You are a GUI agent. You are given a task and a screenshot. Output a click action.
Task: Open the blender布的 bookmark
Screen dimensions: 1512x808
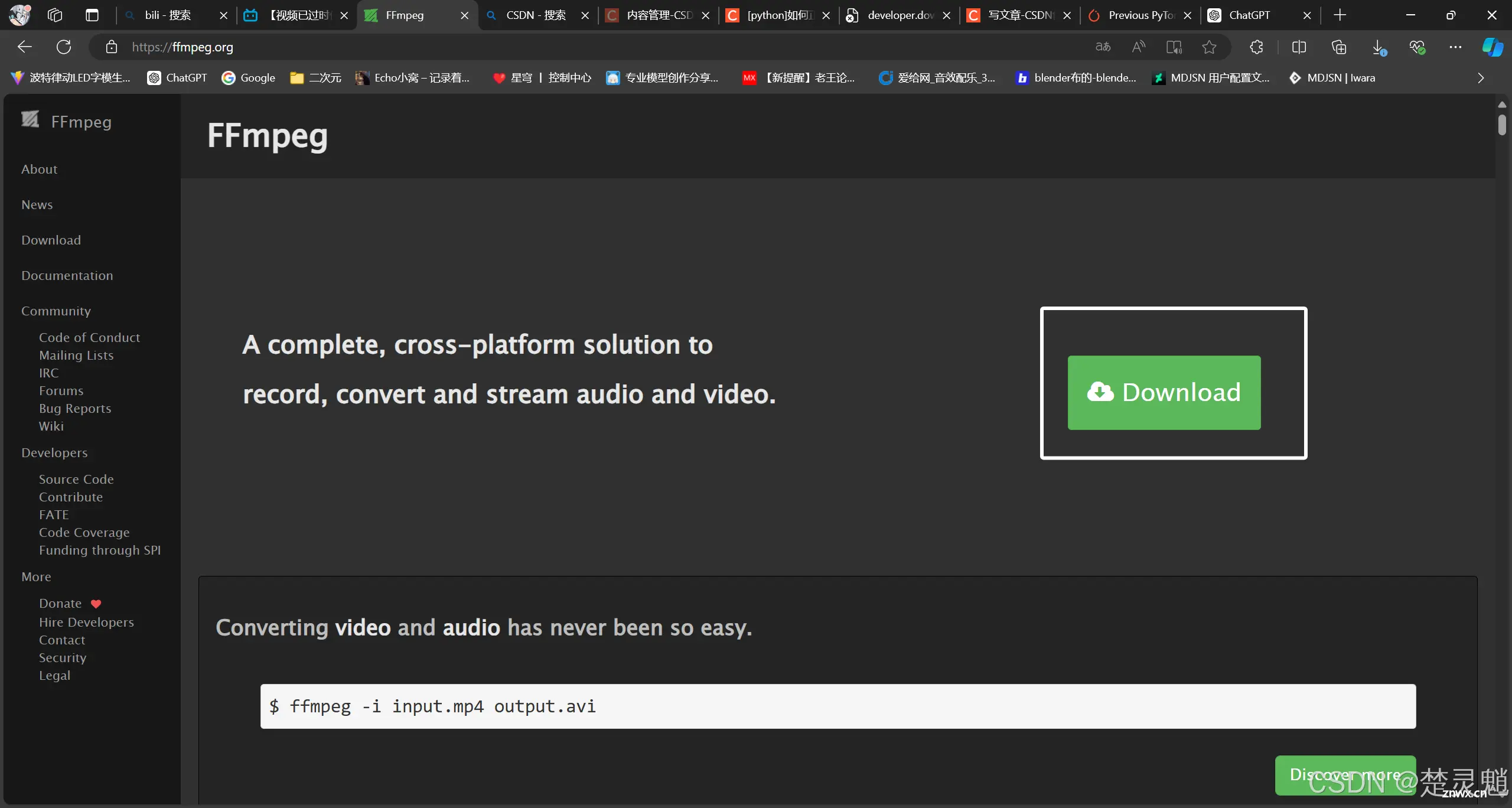tap(1076, 77)
